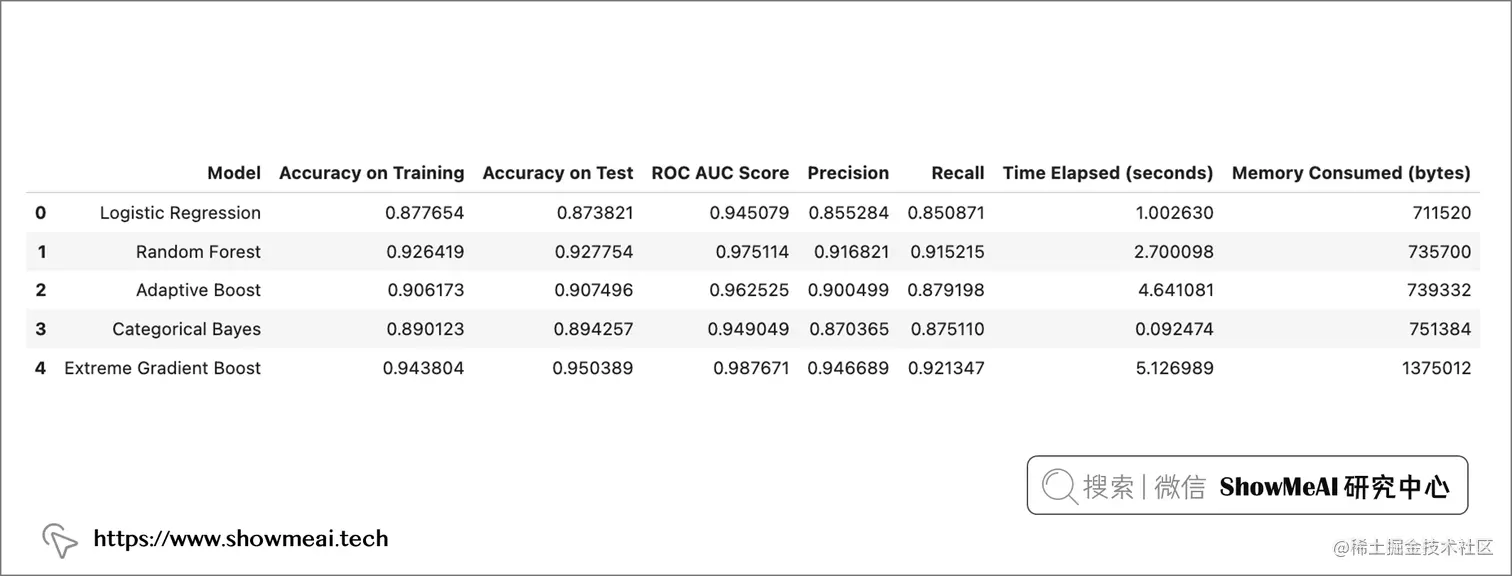Click recall value 0.875110
This screenshot has width=1512, height=576.
click(946, 329)
